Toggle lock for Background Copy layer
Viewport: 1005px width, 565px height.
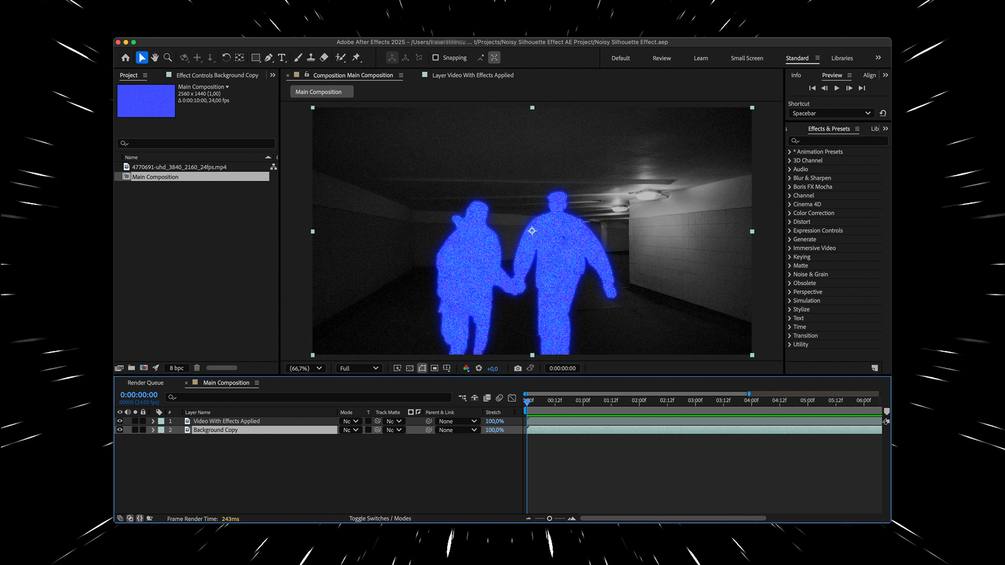pos(143,430)
